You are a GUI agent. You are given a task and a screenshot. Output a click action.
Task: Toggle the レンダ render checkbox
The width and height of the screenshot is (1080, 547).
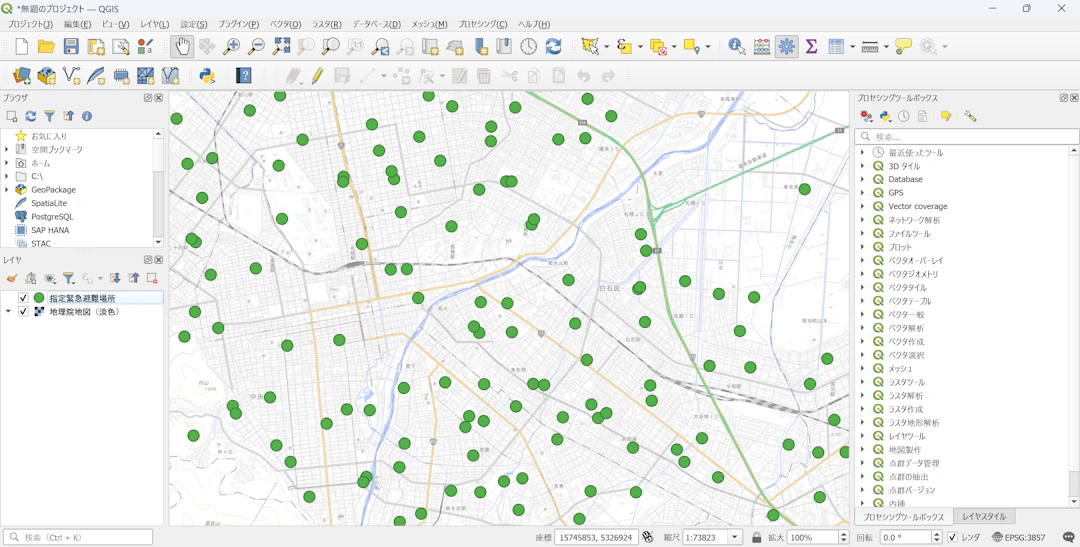953,537
